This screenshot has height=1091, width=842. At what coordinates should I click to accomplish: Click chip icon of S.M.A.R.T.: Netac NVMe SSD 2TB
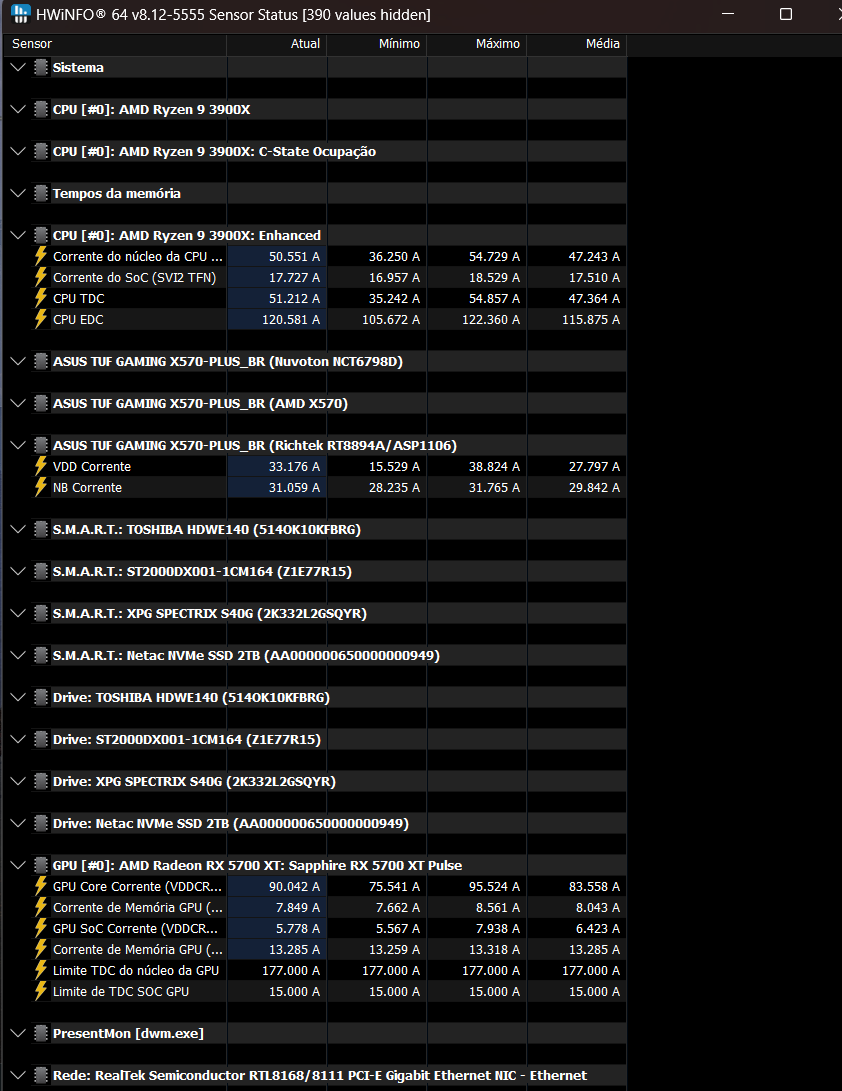41,655
